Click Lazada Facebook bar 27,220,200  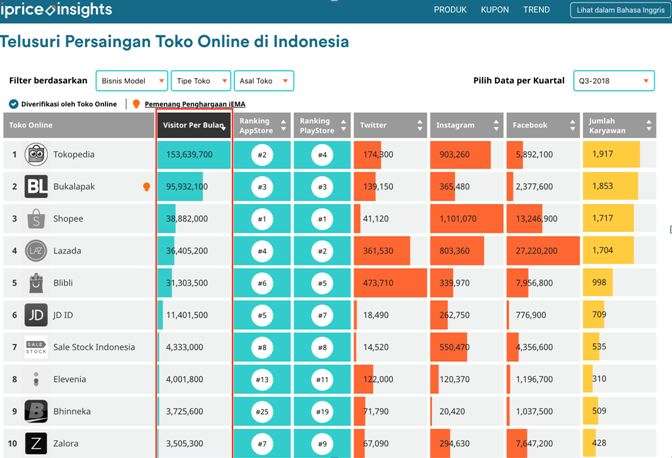[543, 251]
